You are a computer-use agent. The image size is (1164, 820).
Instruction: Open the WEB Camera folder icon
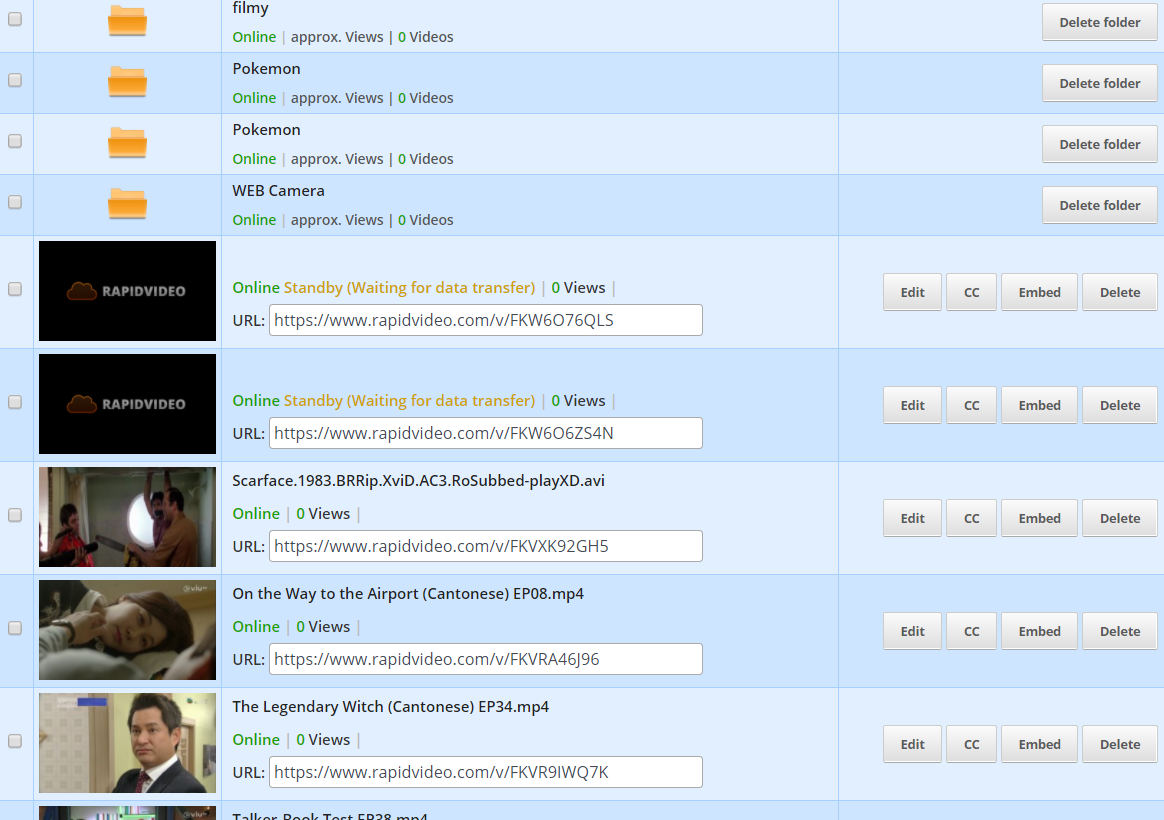tap(128, 203)
